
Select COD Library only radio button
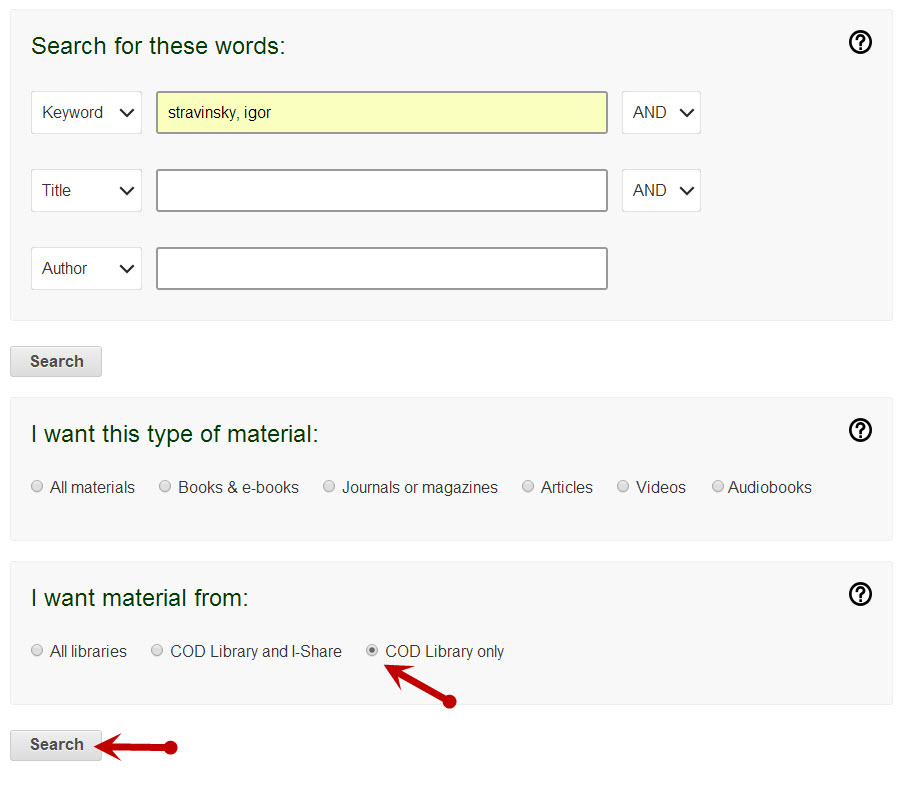[372, 651]
